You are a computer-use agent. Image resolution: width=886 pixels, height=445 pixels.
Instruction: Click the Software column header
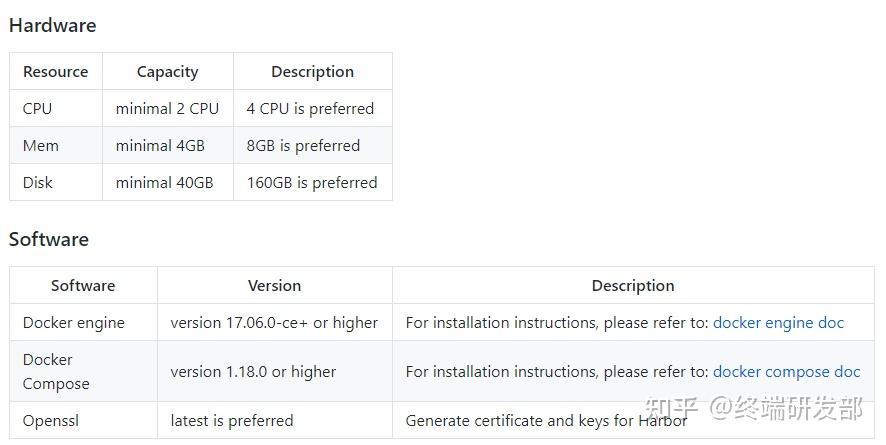[83, 286]
